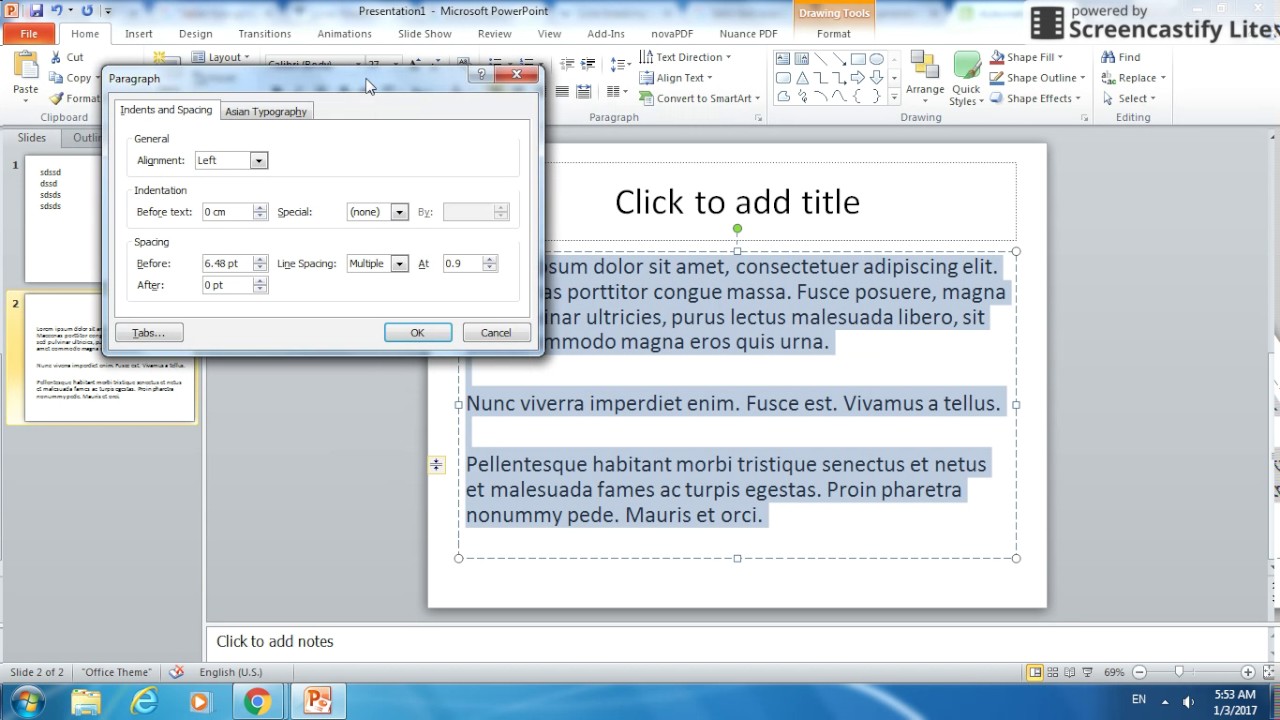
Task: Click the stepper arrows of Spacing Before field
Action: (261, 264)
